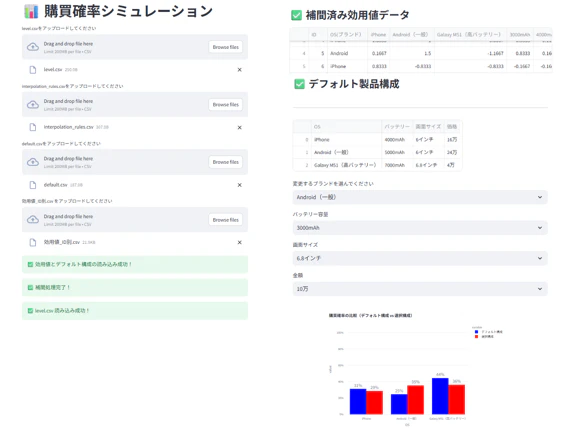Viewport: 581px width, 434px height.
Task: Click blue 44% Galaxy M51 bar
Action: 440,396
